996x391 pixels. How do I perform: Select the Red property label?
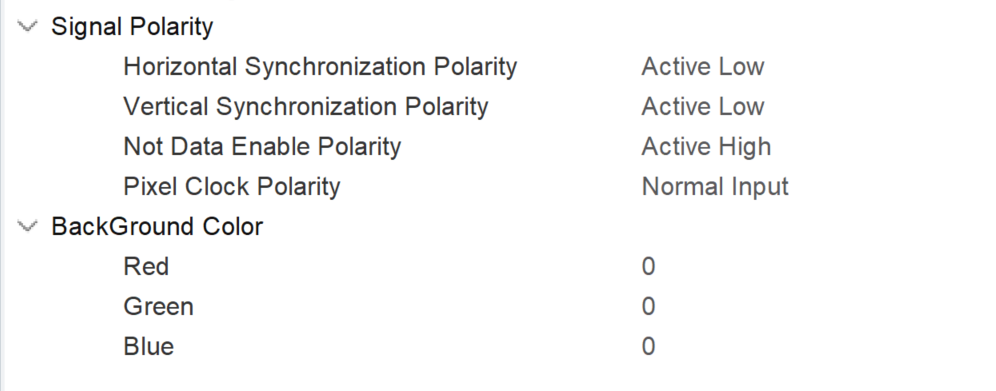[146, 267]
